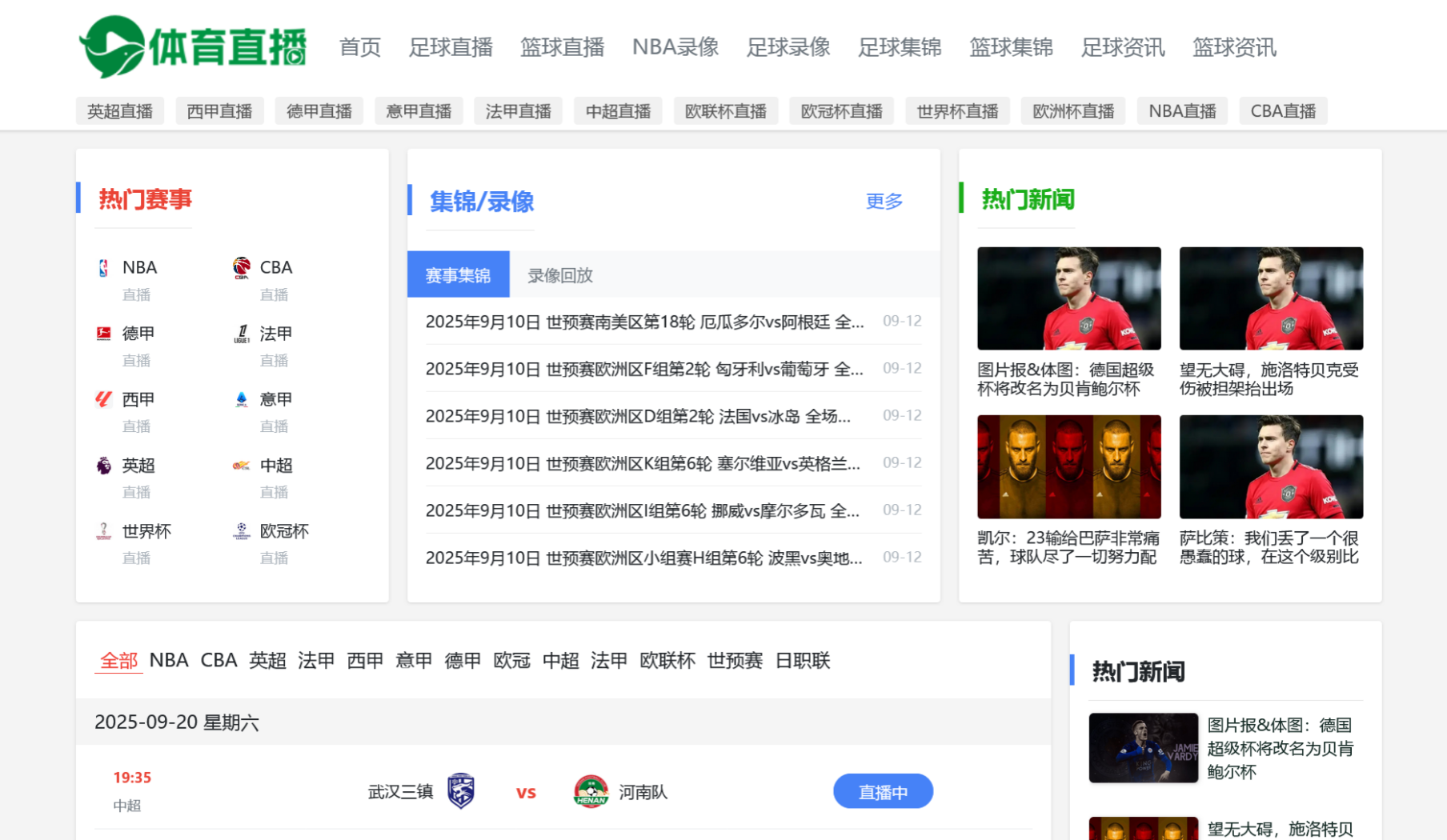Image resolution: width=1447 pixels, height=840 pixels.
Task: Open 足球资讯 in the main navigation
Action: 1123,47
